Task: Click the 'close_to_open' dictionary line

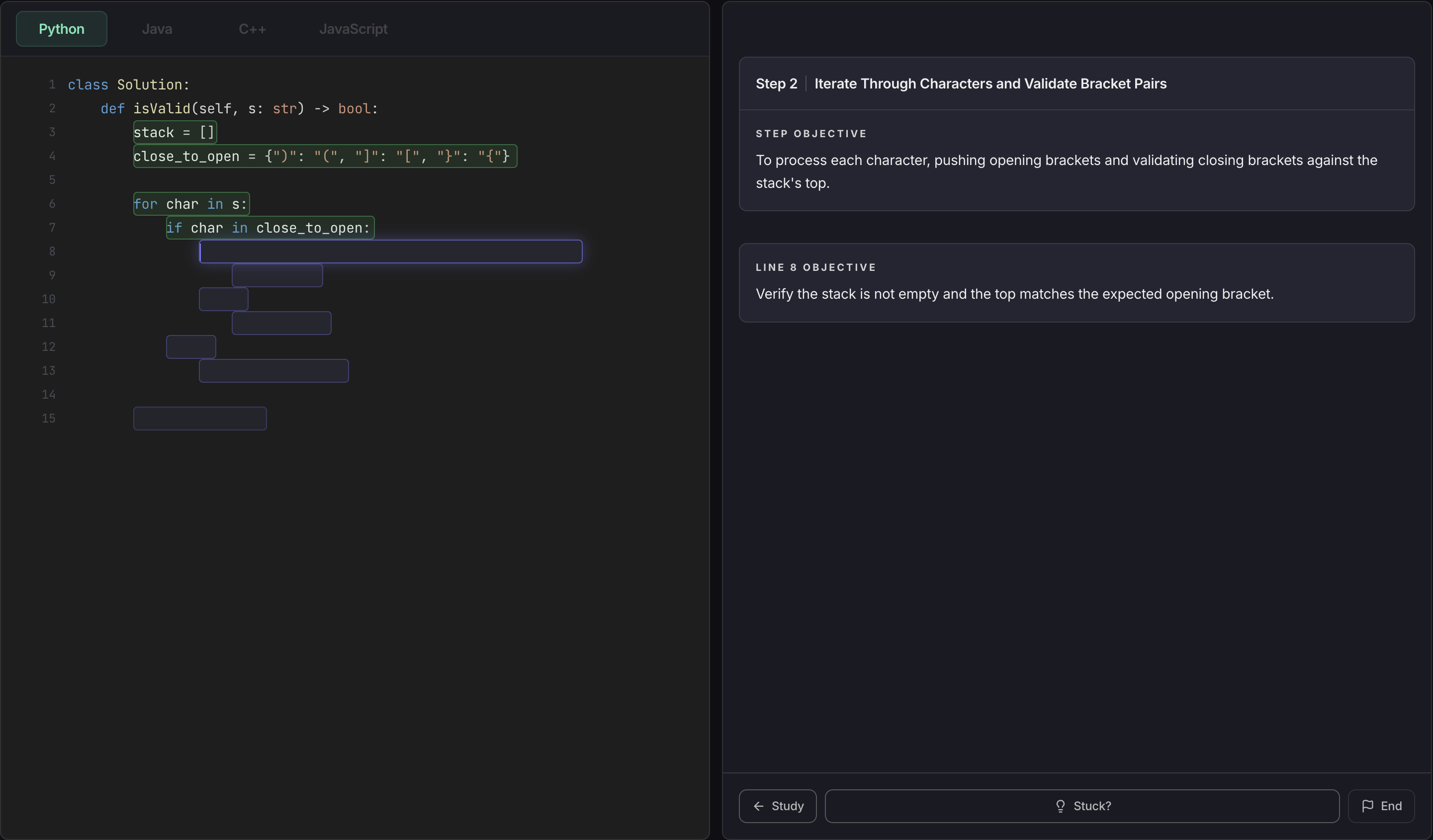Action: click(x=324, y=156)
